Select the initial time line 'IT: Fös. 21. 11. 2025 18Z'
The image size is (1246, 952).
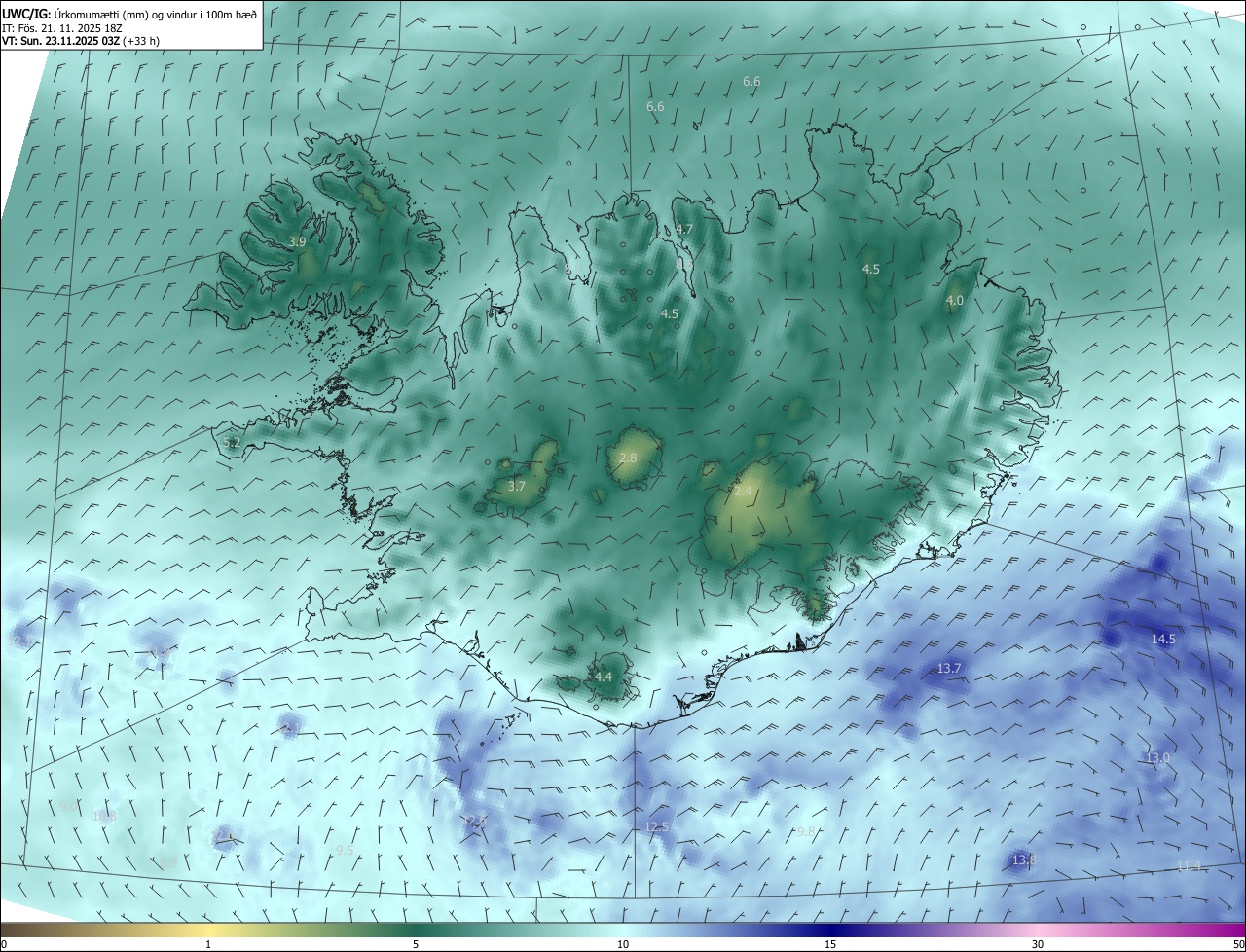point(61,28)
